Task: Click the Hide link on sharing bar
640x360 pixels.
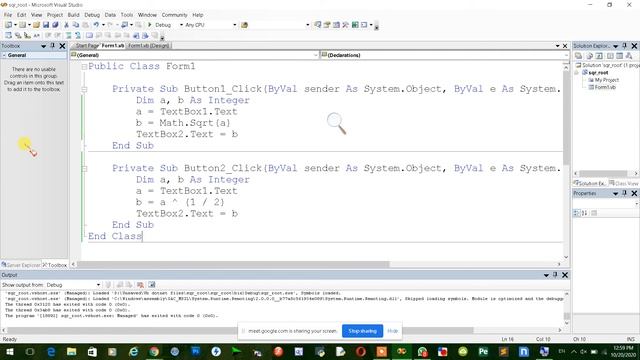Action: pos(393,331)
